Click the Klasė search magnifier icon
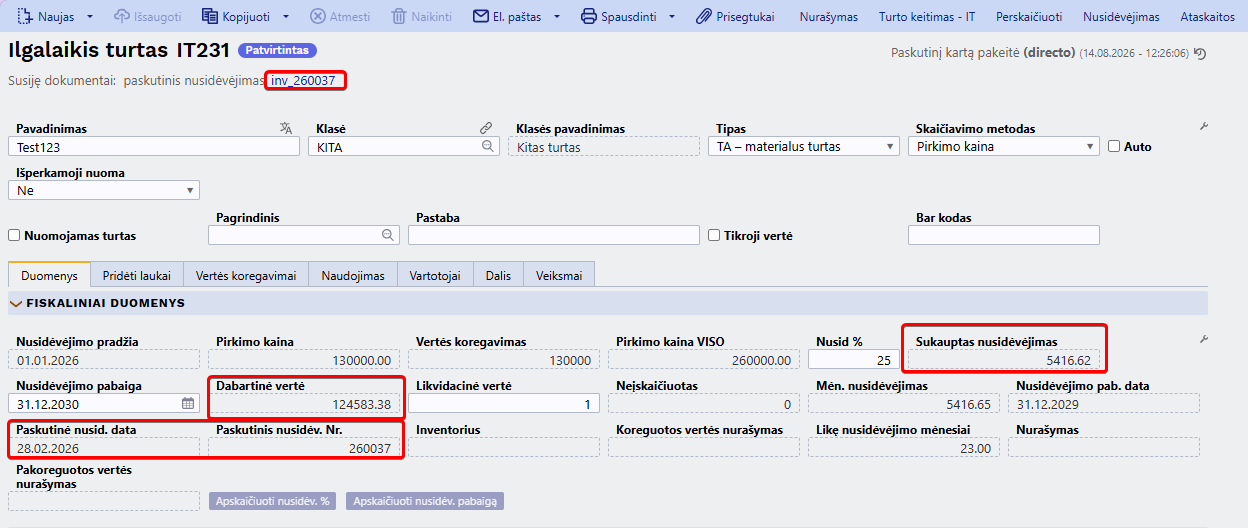Screen dimensions: 1248x528 coord(488,146)
